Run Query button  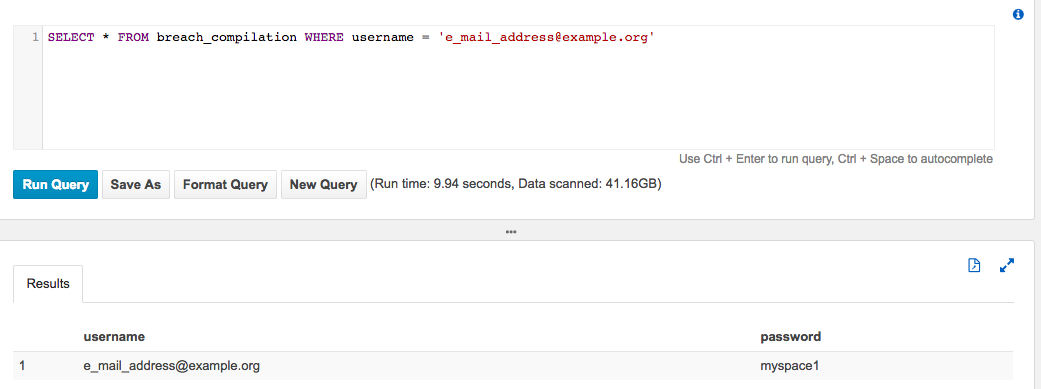tap(56, 185)
